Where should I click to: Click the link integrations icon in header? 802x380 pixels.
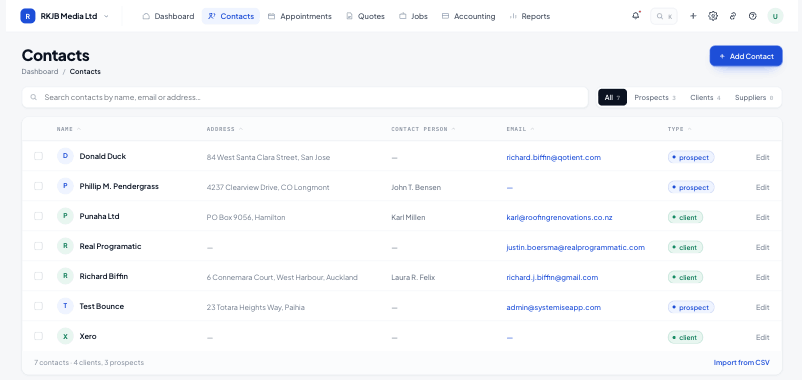(x=733, y=16)
